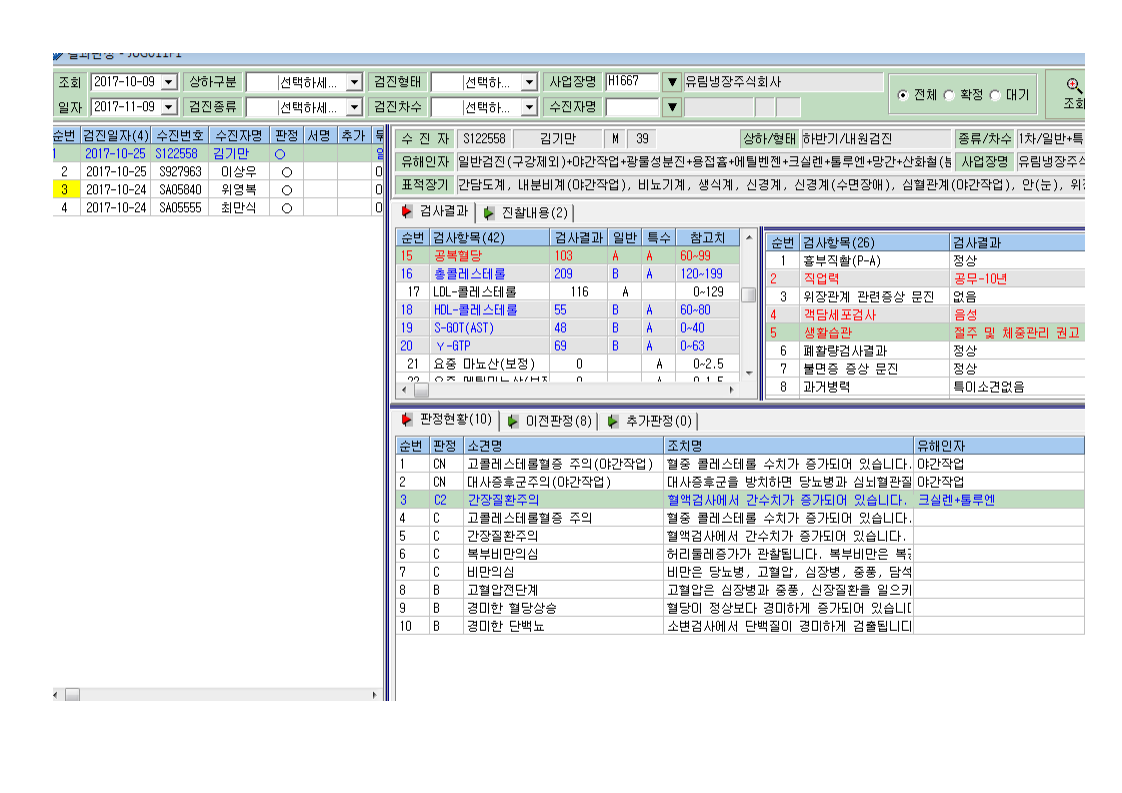Select patient row 위영복 in the list
The height and width of the screenshot is (793, 1122).
point(218,190)
